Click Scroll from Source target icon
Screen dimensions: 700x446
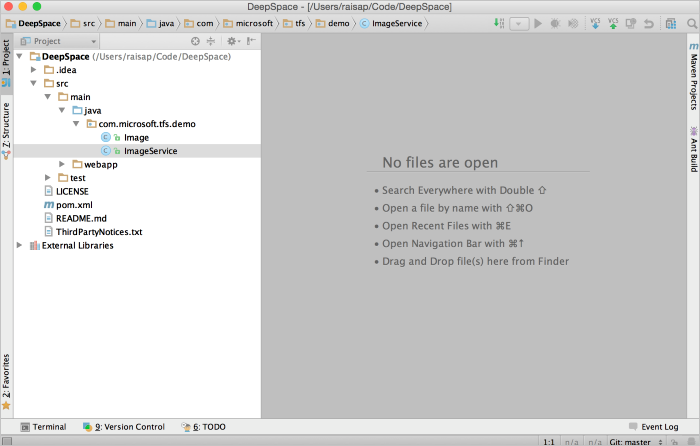coord(195,41)
